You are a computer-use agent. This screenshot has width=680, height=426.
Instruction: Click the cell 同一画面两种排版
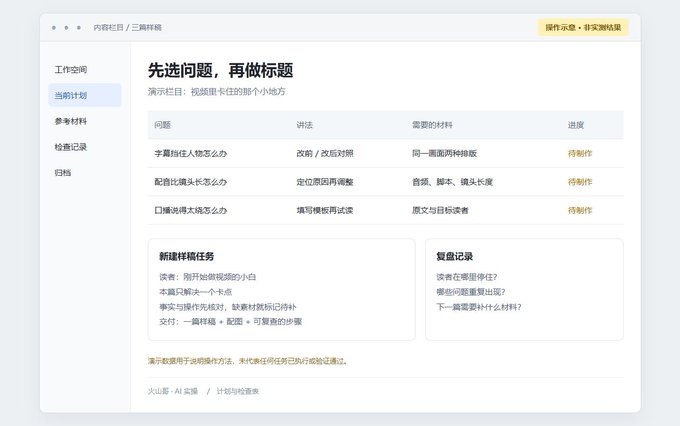click(445, 153)
